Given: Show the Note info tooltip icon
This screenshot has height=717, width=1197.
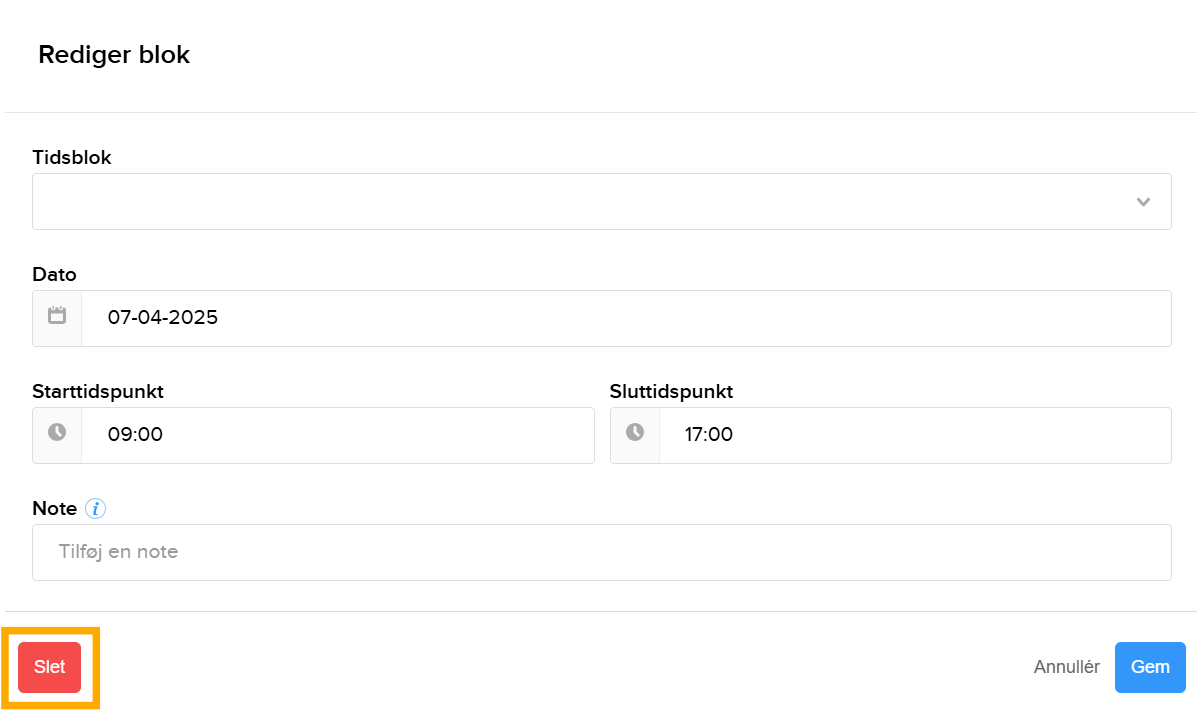Looking at the screenshot, I should point(96,509).
